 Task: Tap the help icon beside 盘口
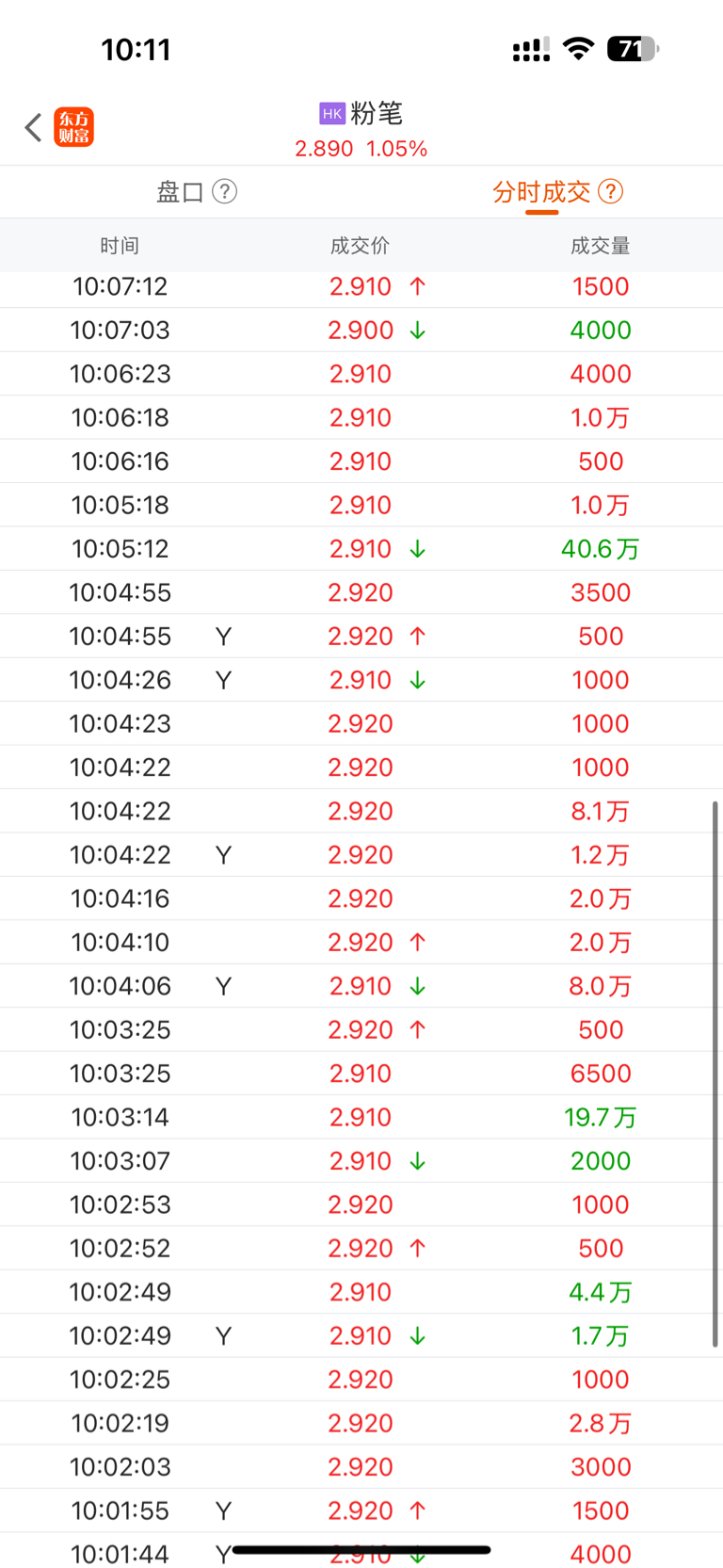click(x=224, y=191)
